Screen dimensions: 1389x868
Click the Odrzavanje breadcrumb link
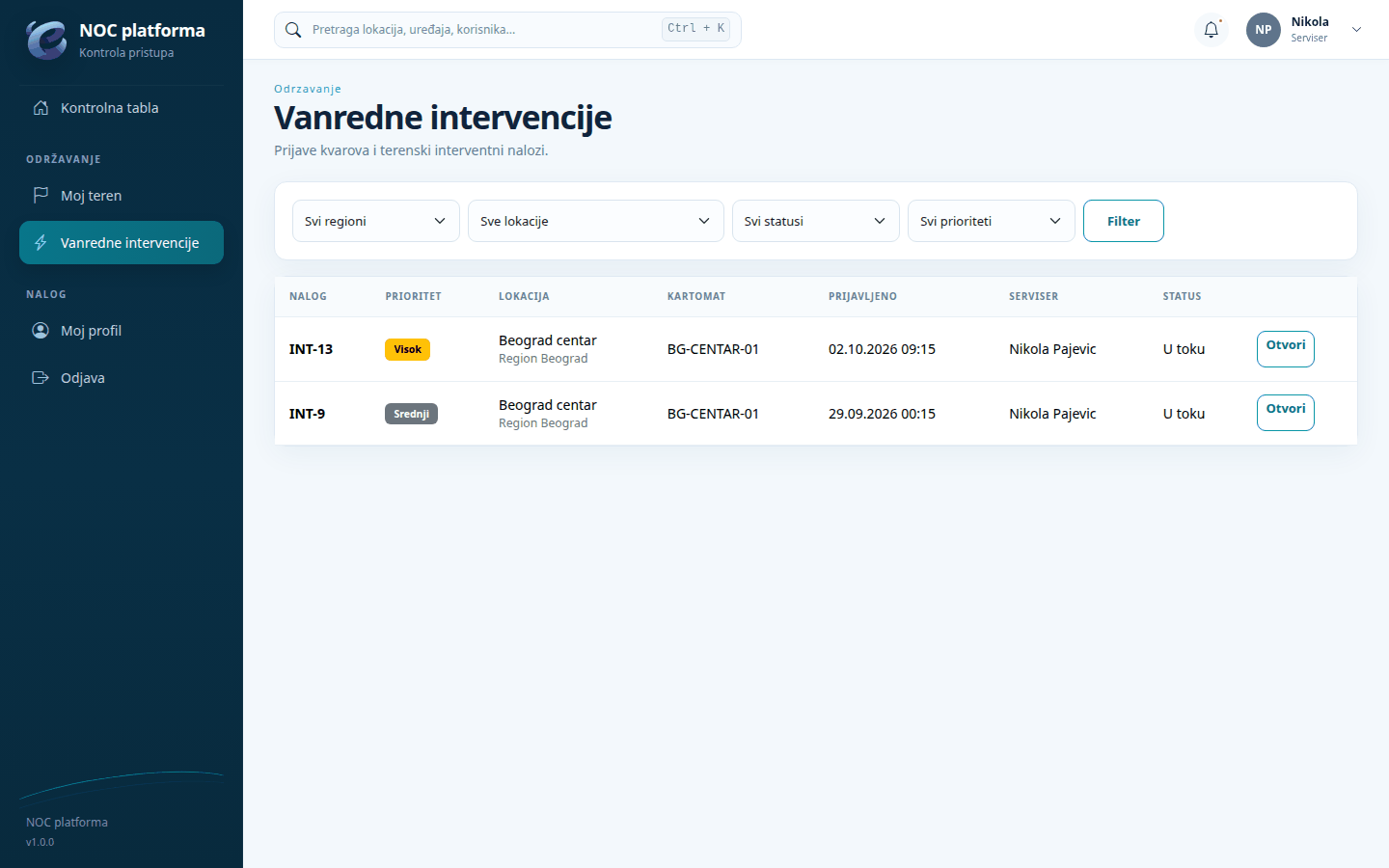tap(308, 89)
